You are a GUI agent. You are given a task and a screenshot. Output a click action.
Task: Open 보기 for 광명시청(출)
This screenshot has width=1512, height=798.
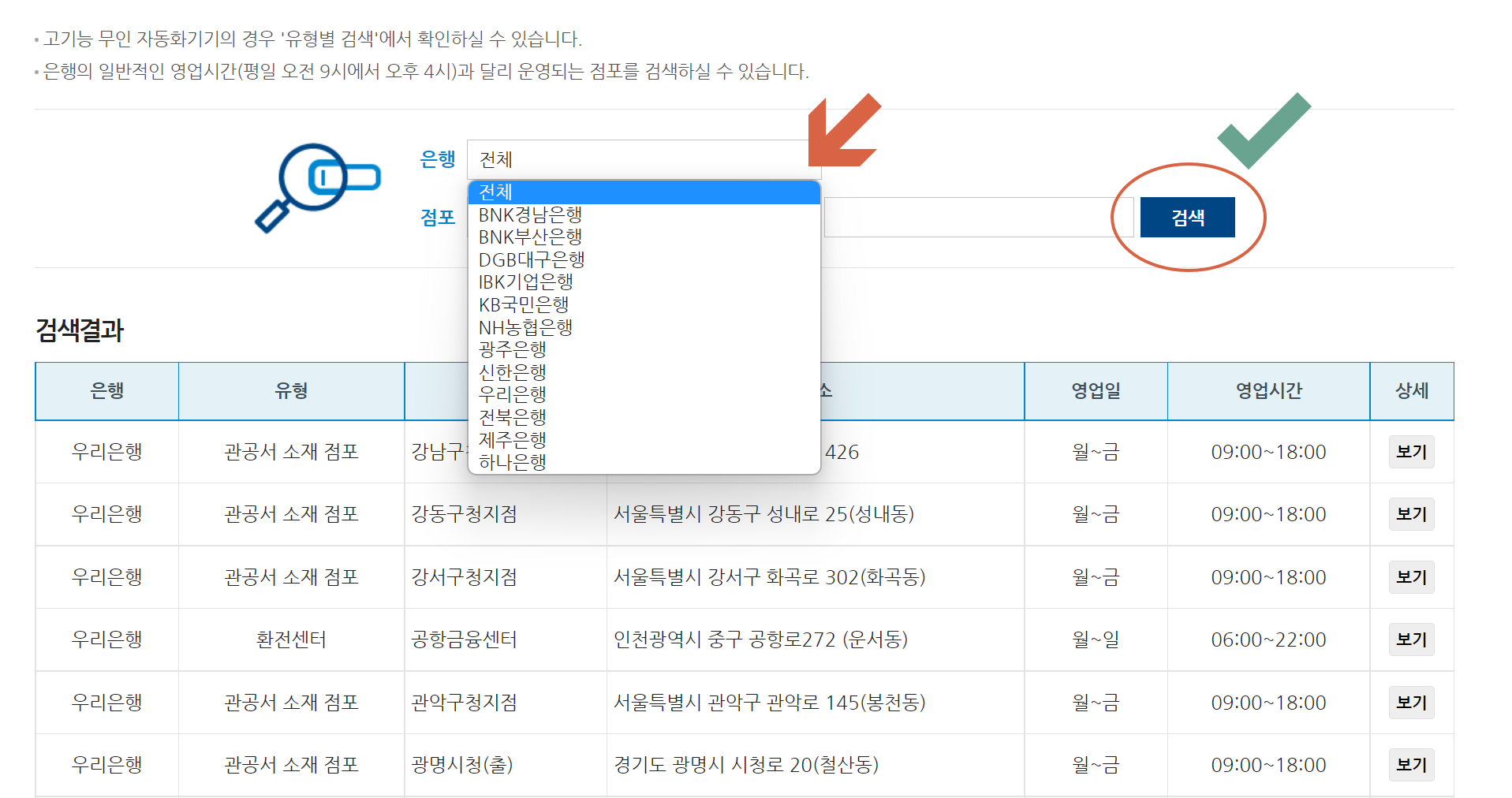point(1411,765)
